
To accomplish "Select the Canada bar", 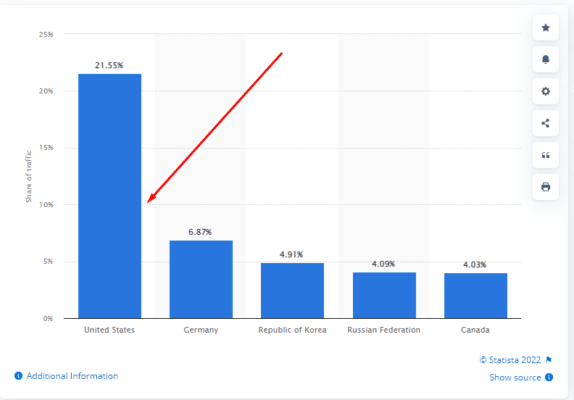I will (476, 296).
